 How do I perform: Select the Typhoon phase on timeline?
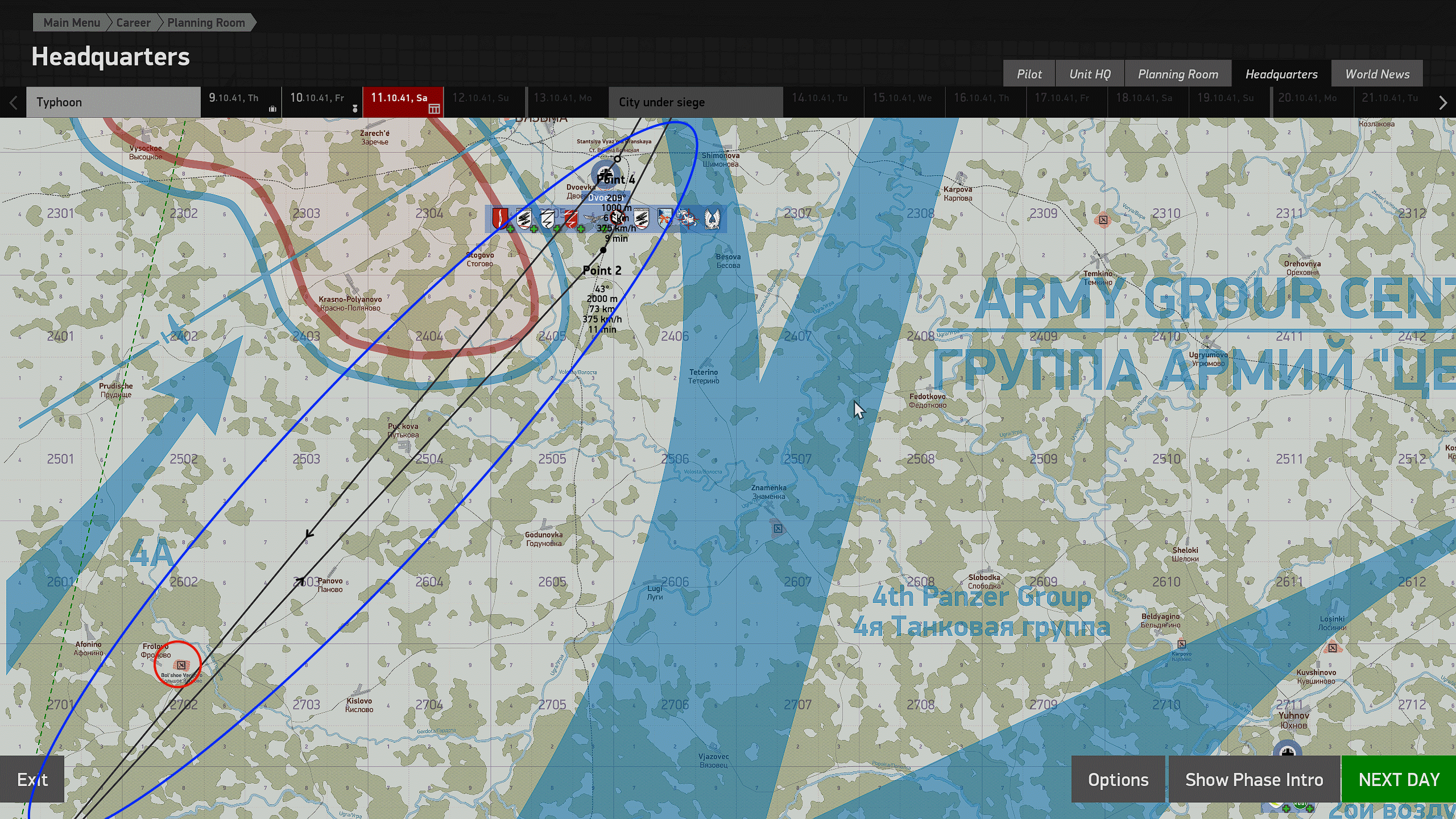pyautogui.click(x=113, y=102)
